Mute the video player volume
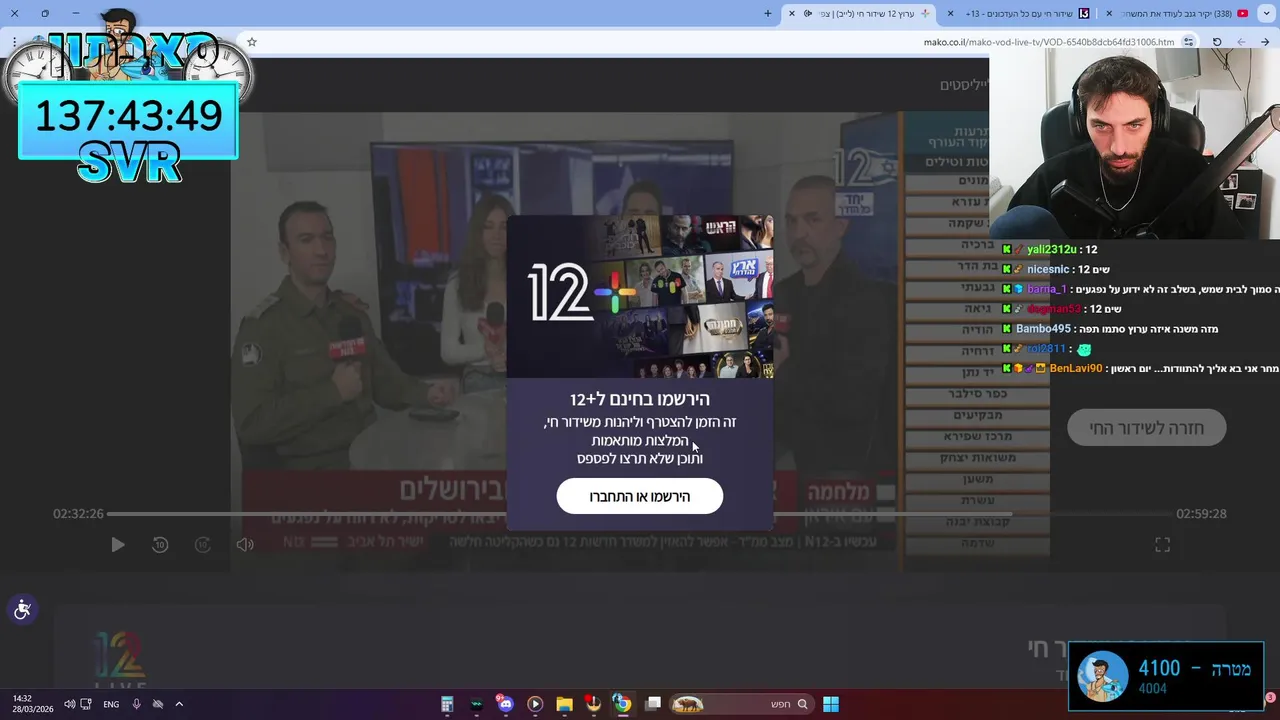Screen dimensions: 1280x720 (245, 545)
